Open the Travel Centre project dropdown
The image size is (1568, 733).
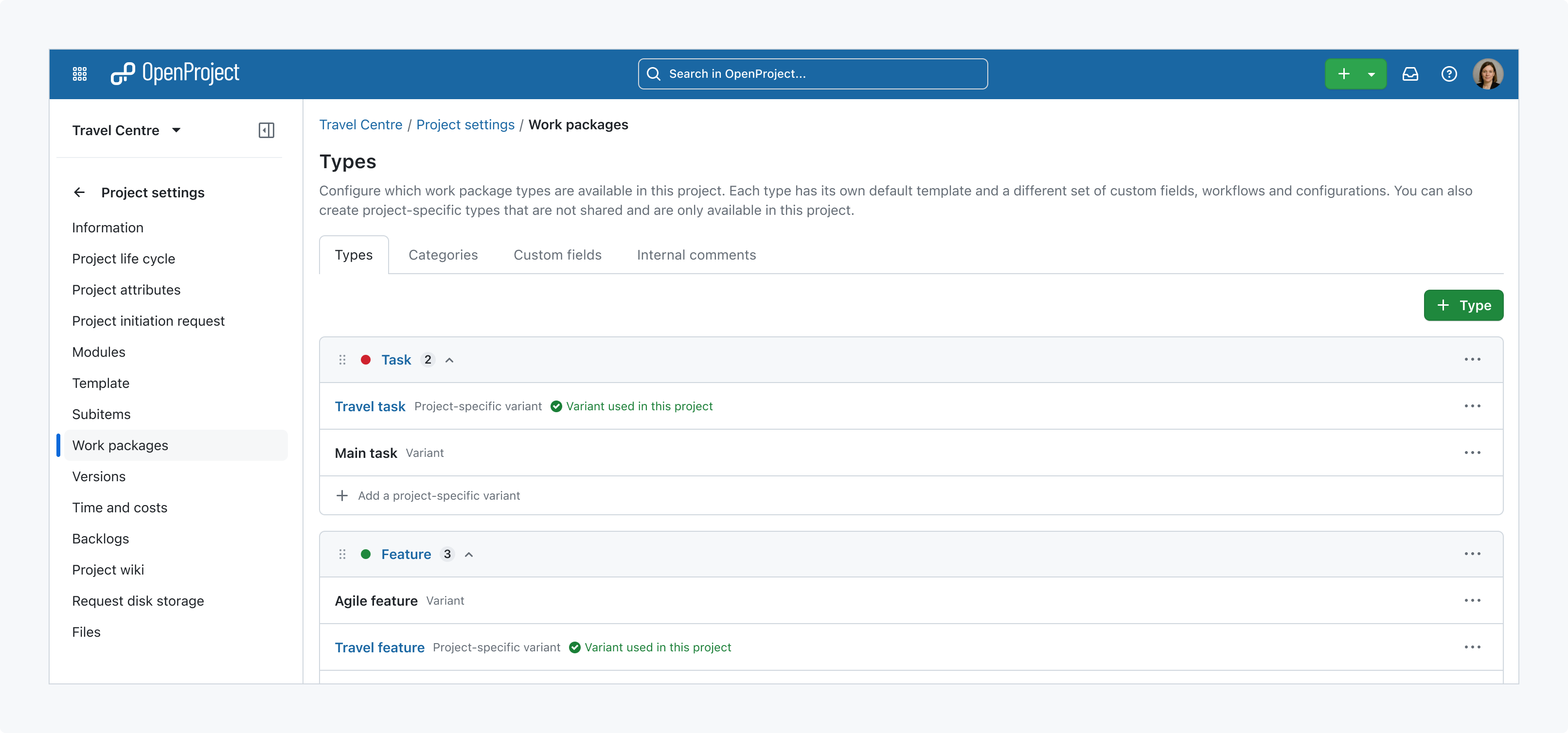[126, 130]
